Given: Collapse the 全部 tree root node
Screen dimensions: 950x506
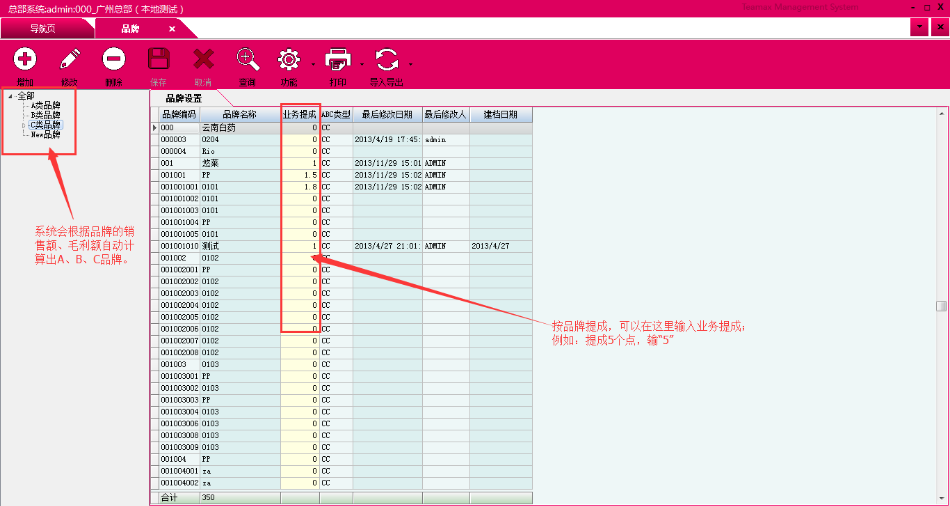Looking at the screenshot, I should pos(10,96).
